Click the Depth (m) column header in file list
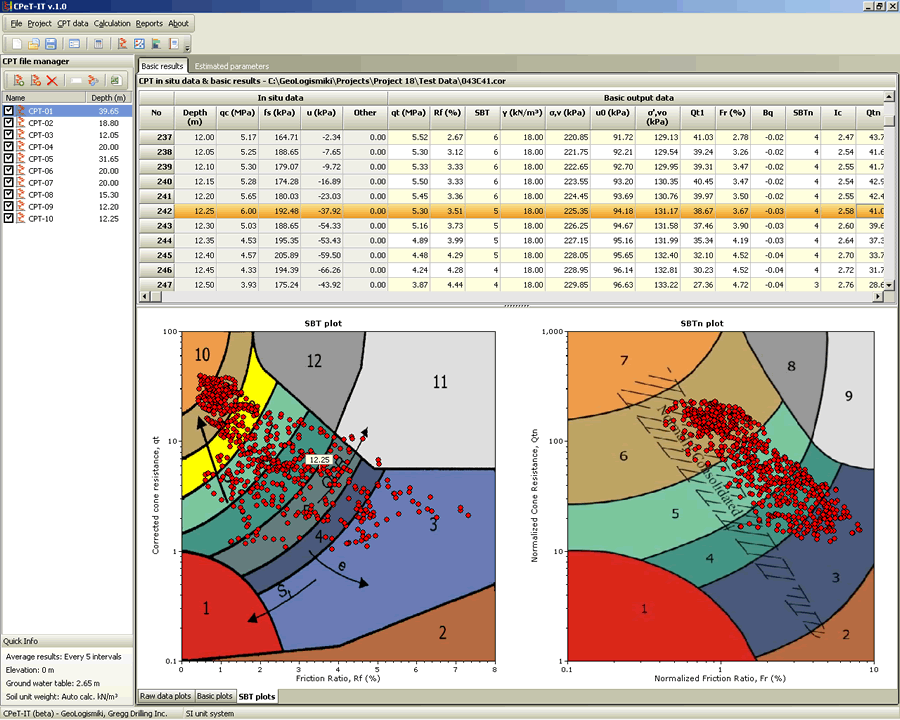900x720 pixels. (x=108, y=98)
